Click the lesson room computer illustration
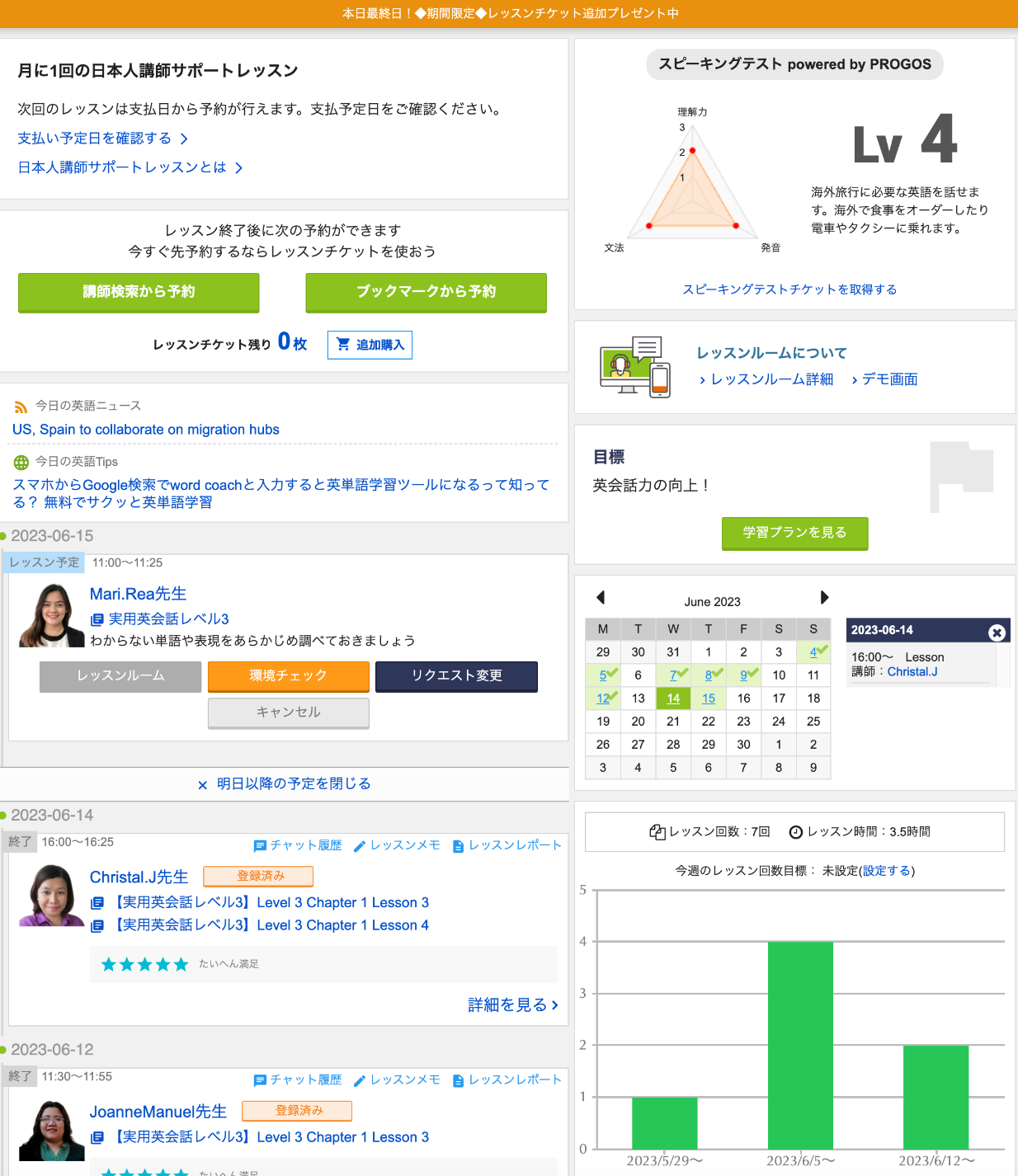The width and height of the screenshot is (1018, 1176). pos(634,367)
